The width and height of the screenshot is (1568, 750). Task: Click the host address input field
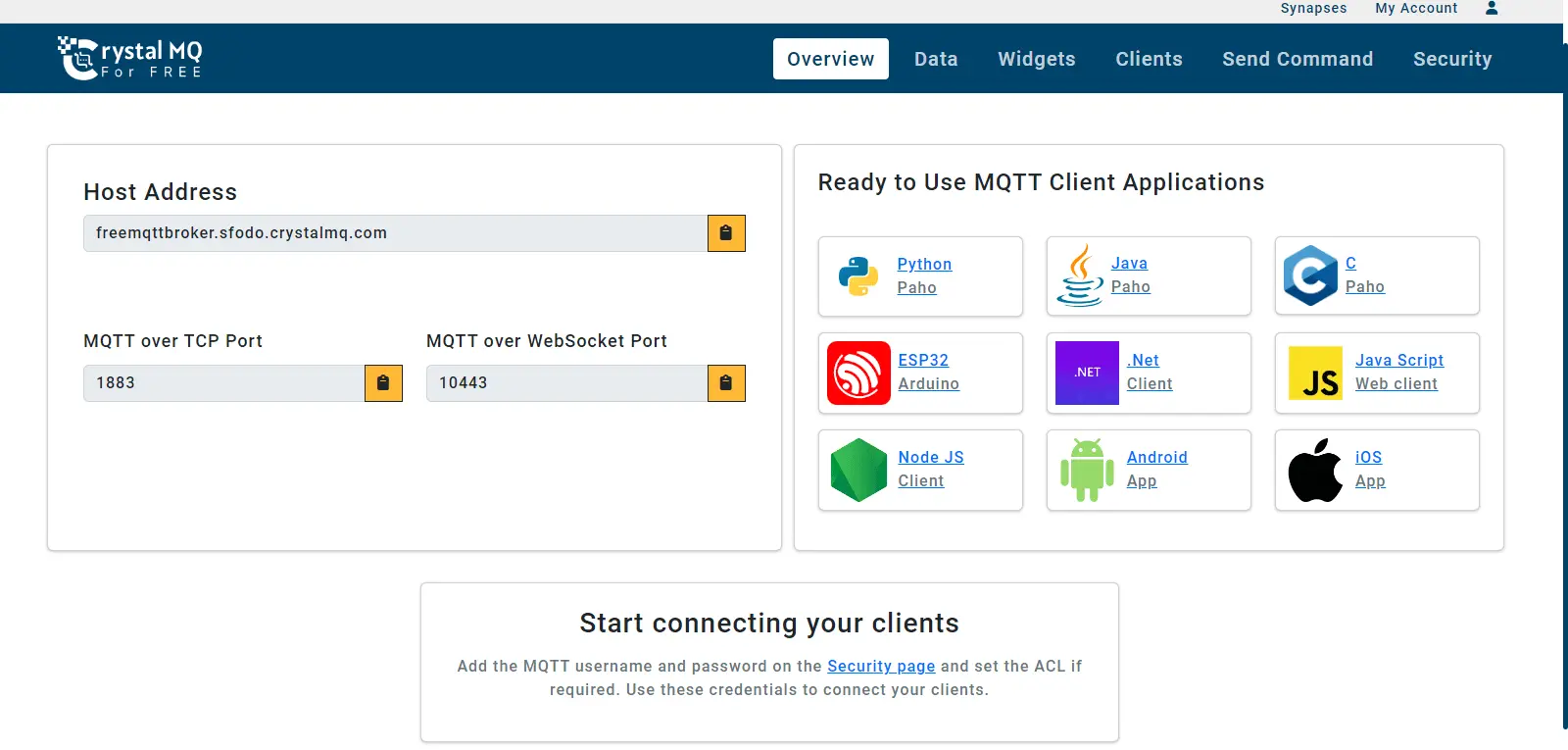click(x=396, y=233)
